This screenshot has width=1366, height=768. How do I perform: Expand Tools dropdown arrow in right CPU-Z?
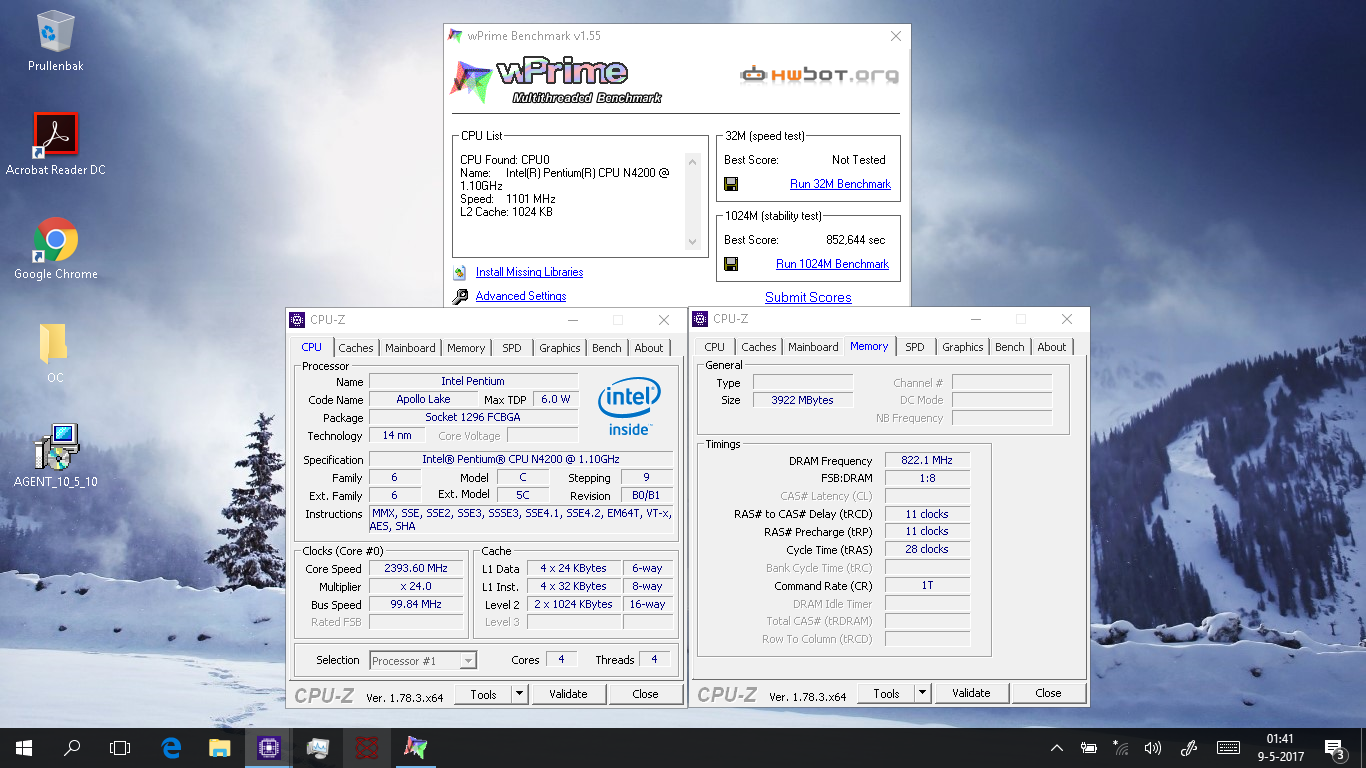tap(923, 693)
